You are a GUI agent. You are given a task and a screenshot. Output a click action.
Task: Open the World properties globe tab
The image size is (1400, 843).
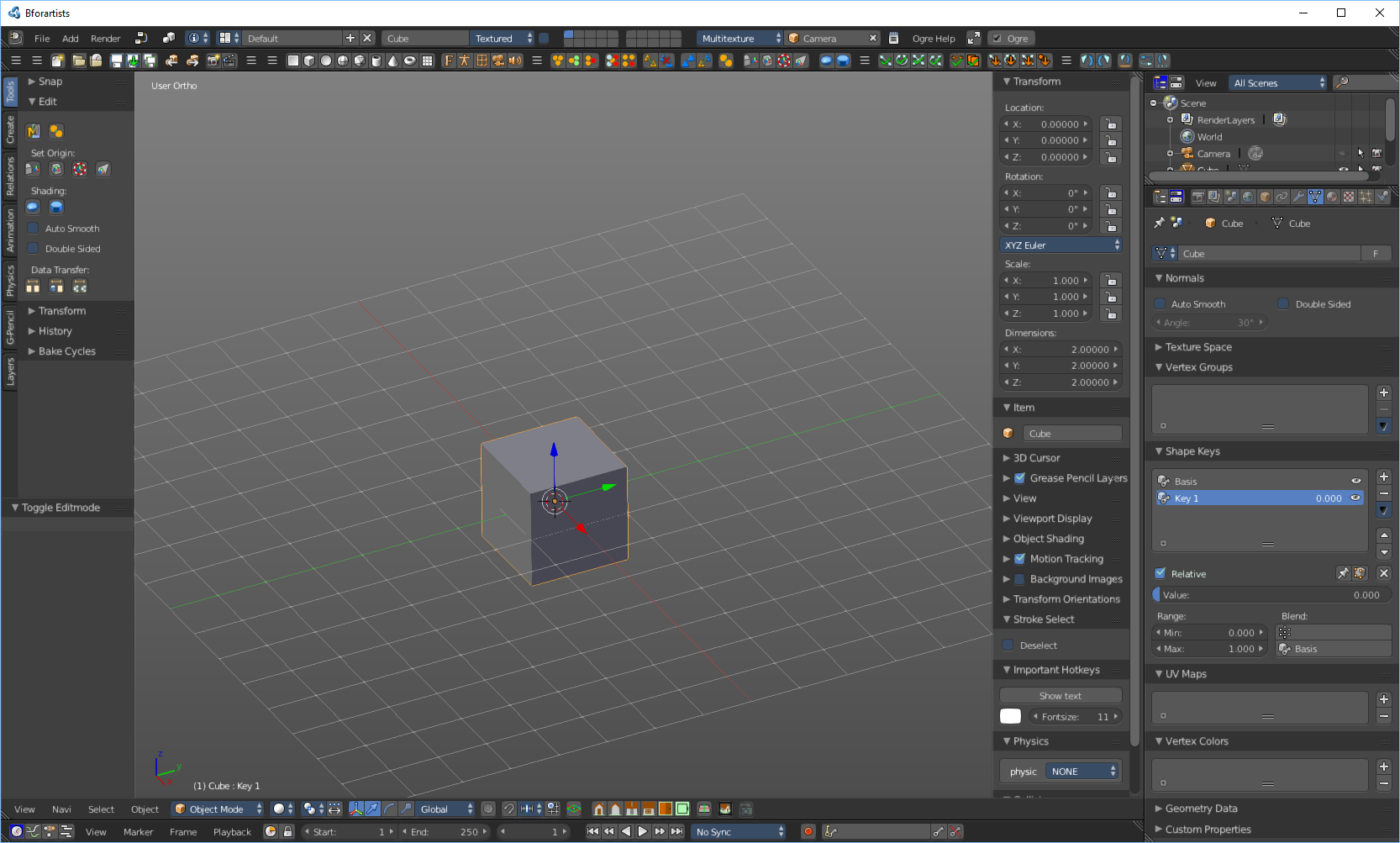pos(1248,197)
